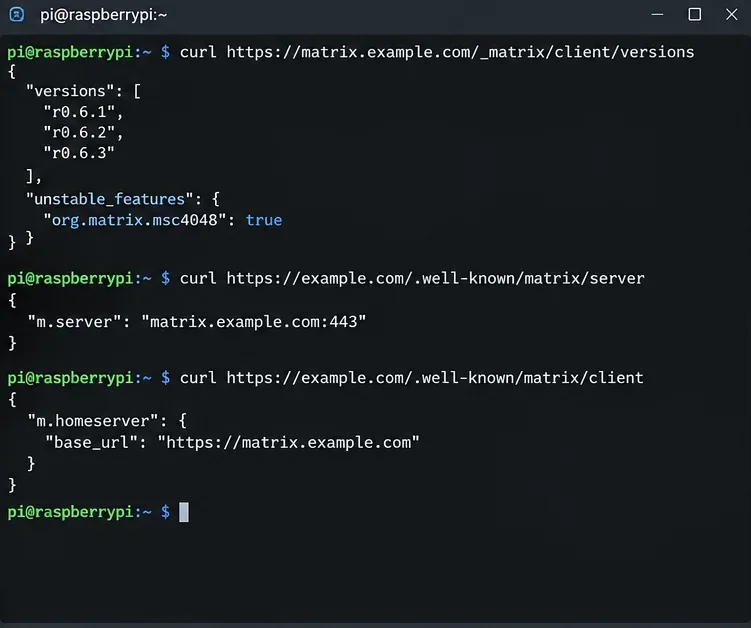This screenshot has width=751, height=628.
Task: Click the "unstable_features" key
Action: click(109, 199)
